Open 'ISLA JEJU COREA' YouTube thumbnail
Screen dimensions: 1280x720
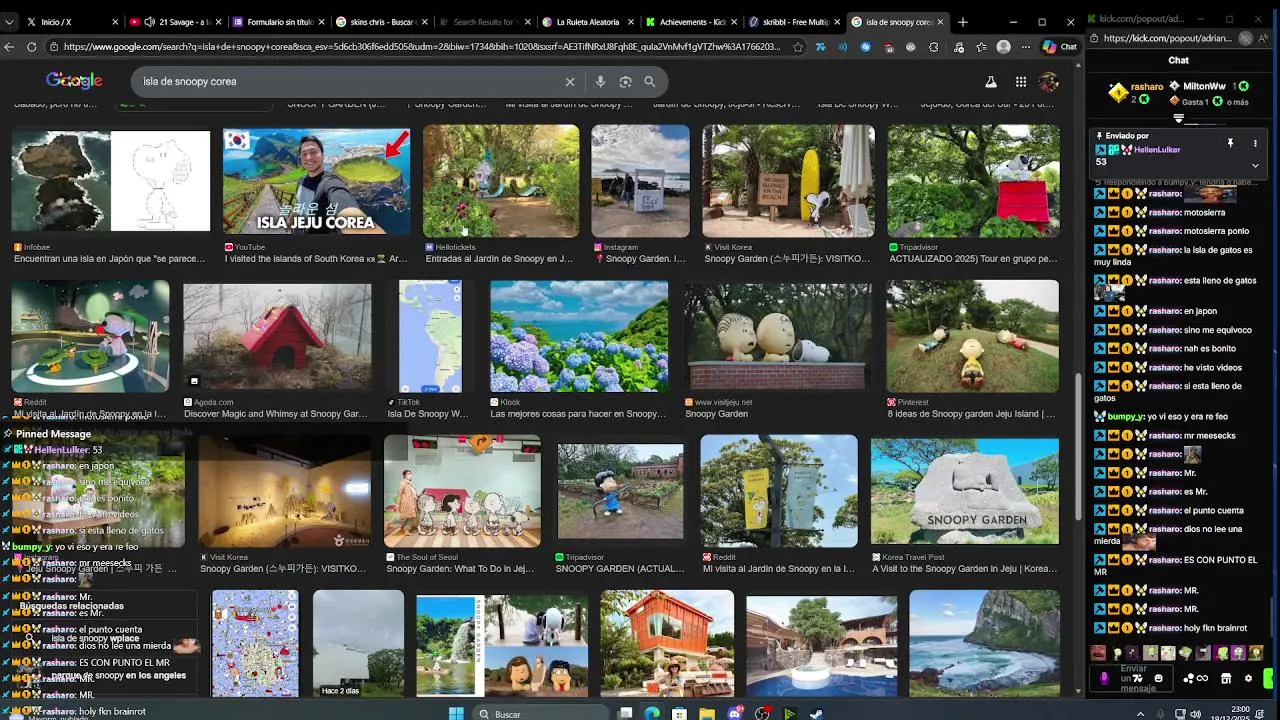[316, 181]
